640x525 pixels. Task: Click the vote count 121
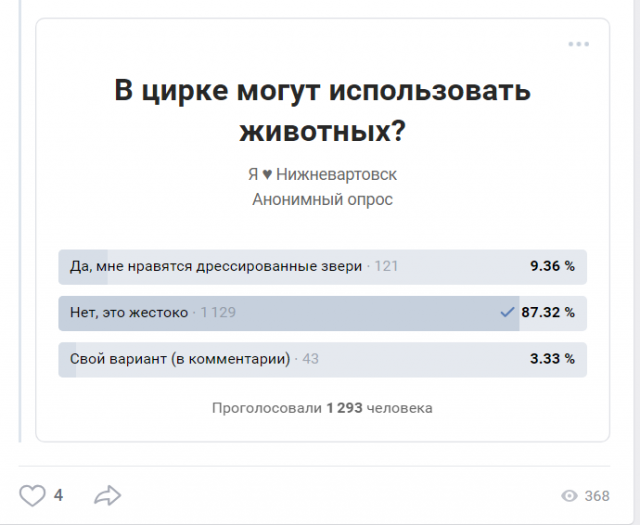pyautogui.click(x=386, y=266)
